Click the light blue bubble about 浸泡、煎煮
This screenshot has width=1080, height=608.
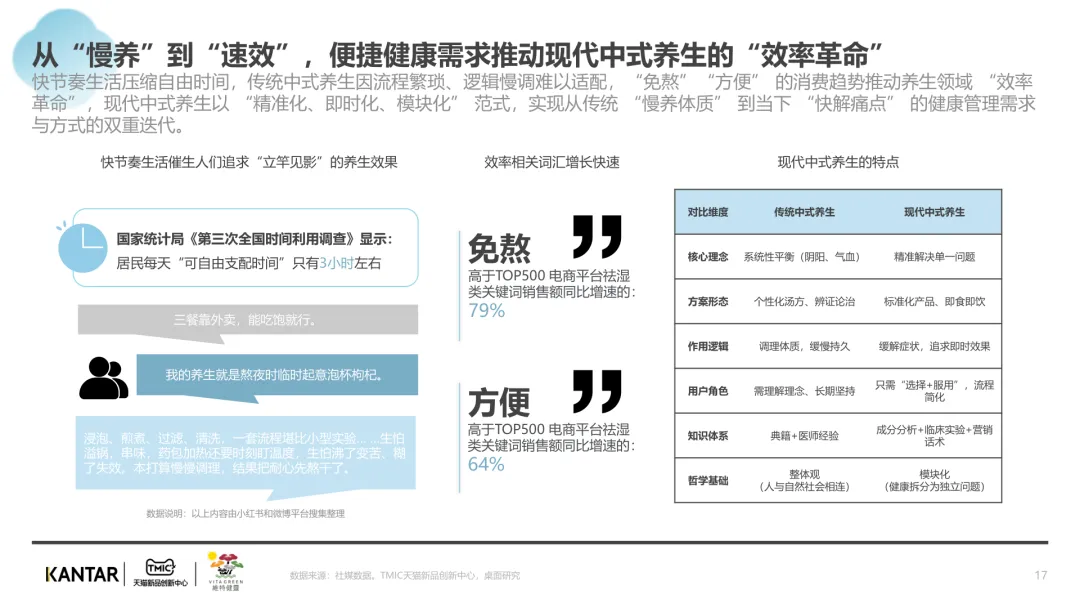coord(245,453)
